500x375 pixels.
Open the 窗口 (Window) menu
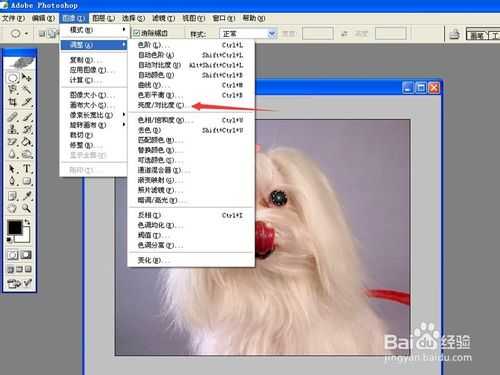click(224, 18)
